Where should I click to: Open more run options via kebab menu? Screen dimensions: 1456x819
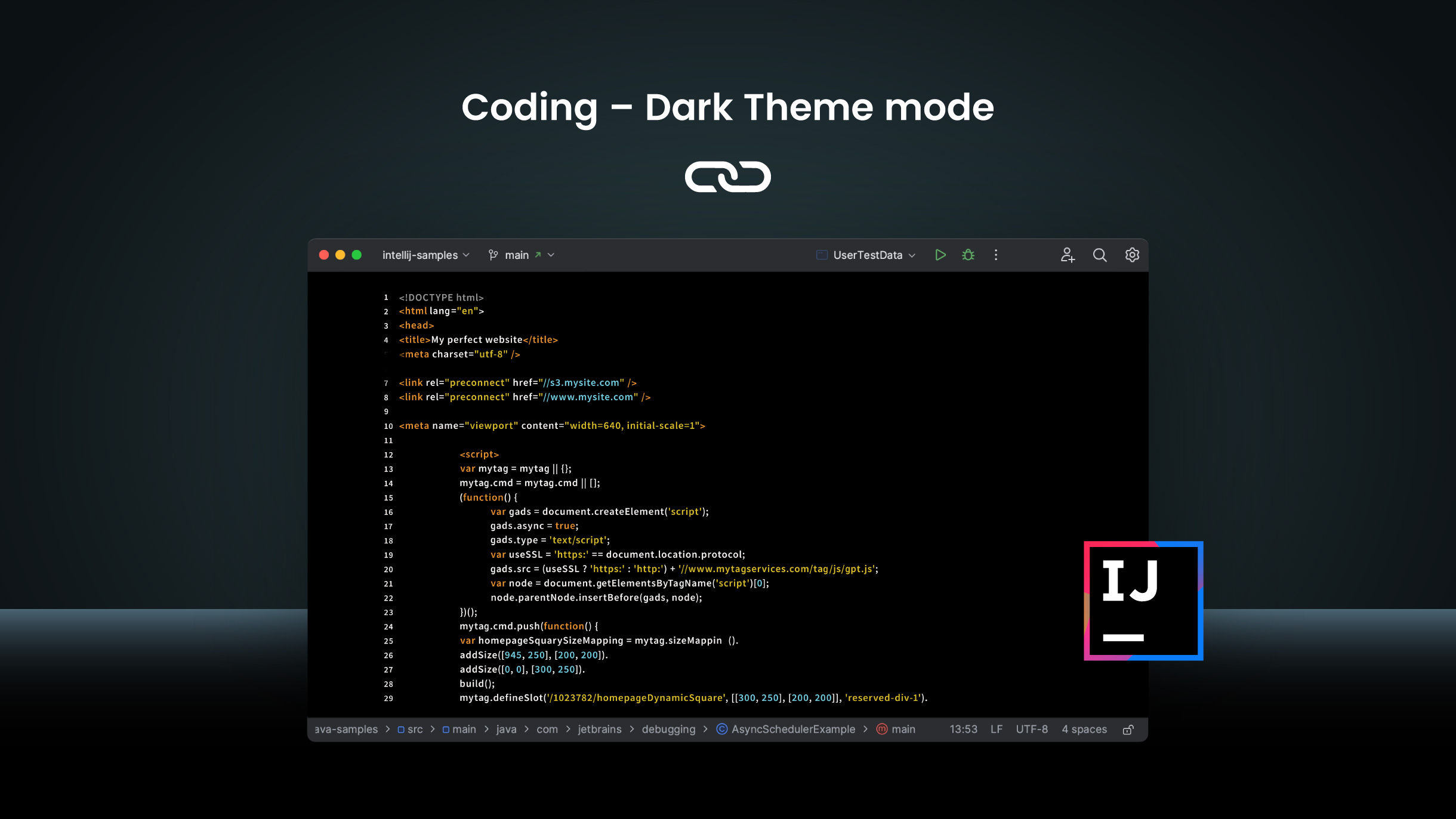point(995,255)
